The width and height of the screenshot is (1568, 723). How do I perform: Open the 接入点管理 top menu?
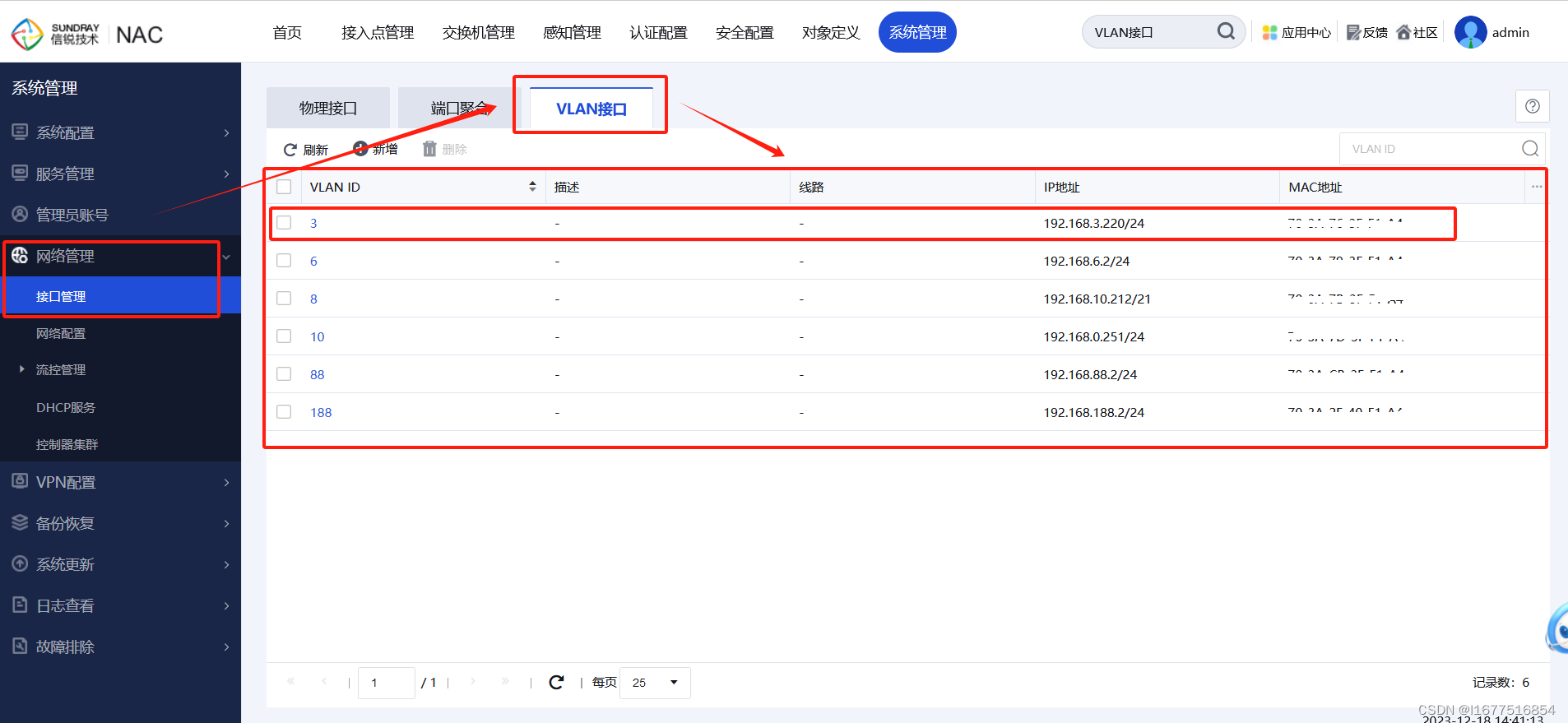pyautogui.click(x=378, y=32)
